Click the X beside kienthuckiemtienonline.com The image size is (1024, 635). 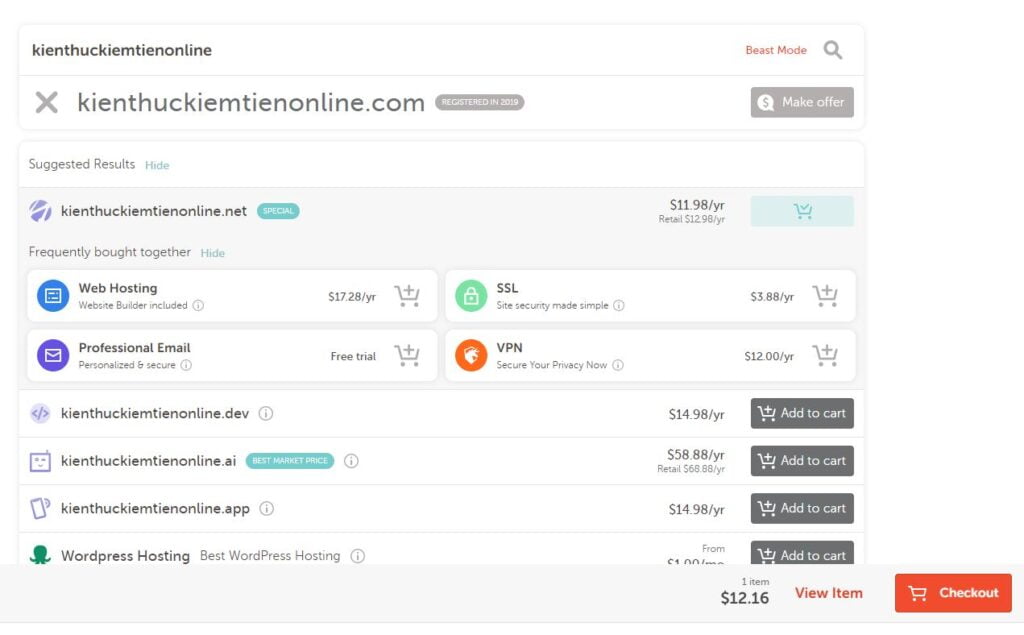point(46,103)
